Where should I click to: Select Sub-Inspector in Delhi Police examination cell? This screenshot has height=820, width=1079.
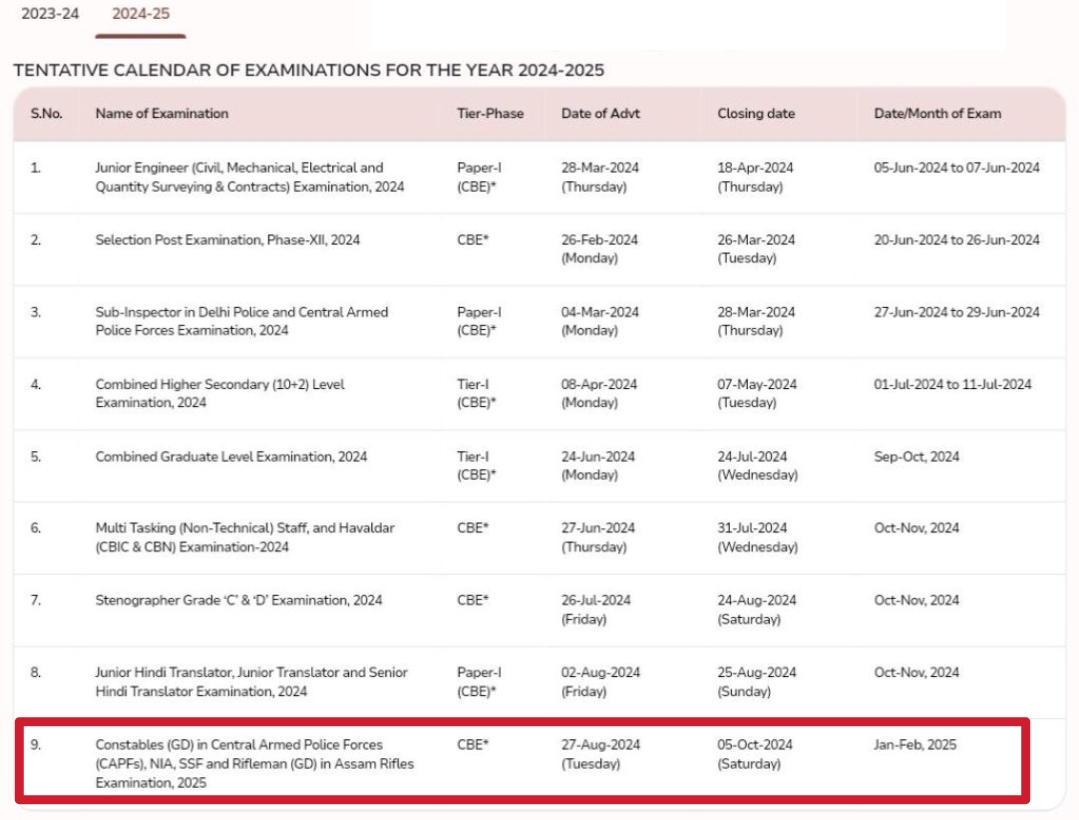[242, 321]
